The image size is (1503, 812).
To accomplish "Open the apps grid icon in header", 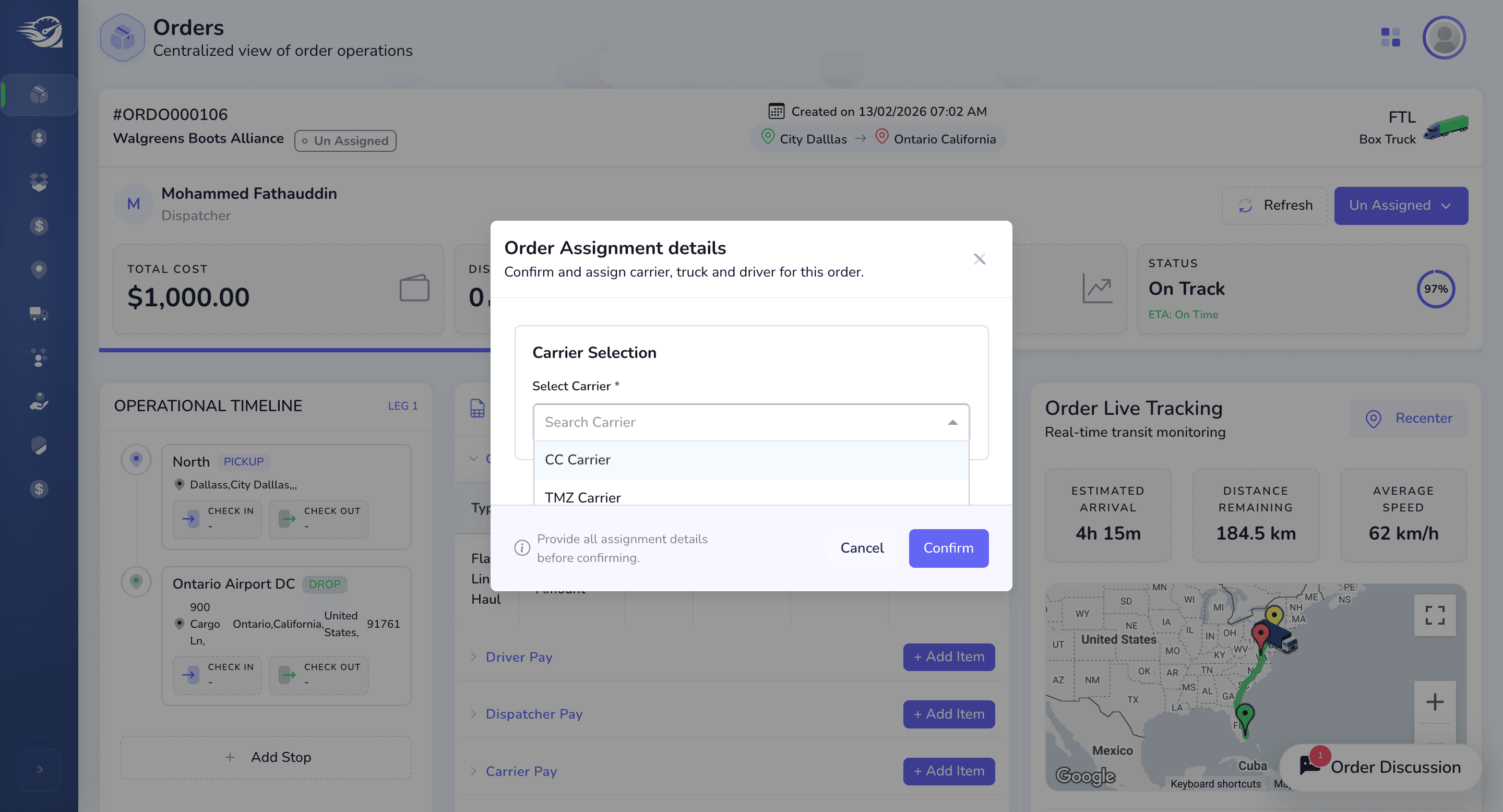I will pyautogui.click(x=1390, y=38).
